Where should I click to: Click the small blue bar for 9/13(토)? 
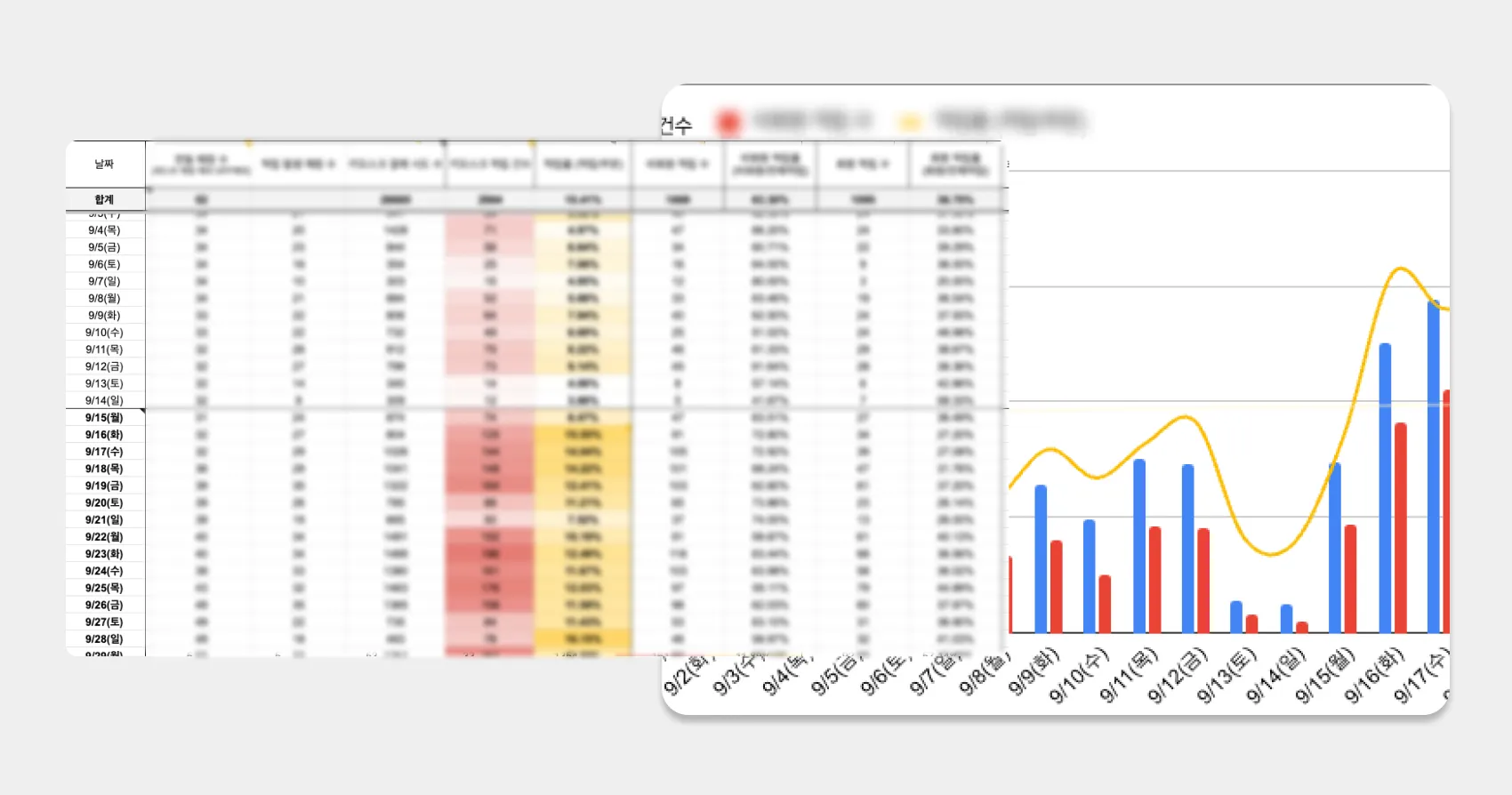point(1236,616)
